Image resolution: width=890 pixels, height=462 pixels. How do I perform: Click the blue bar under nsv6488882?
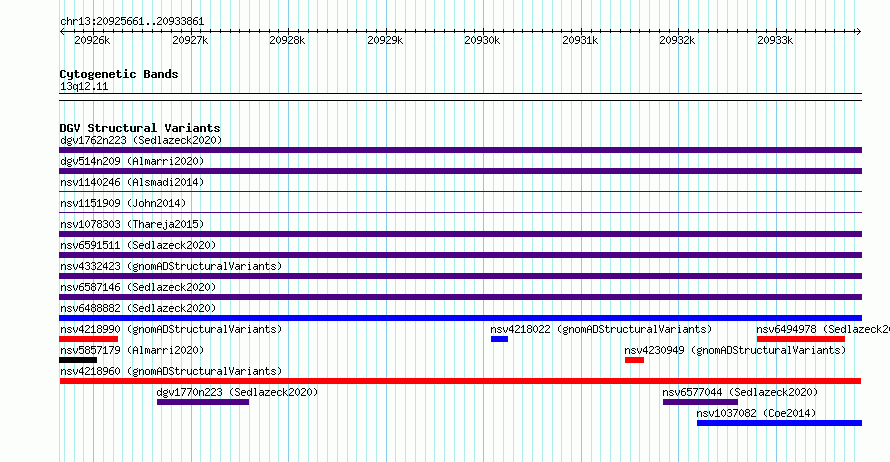[x=460, y=318]
